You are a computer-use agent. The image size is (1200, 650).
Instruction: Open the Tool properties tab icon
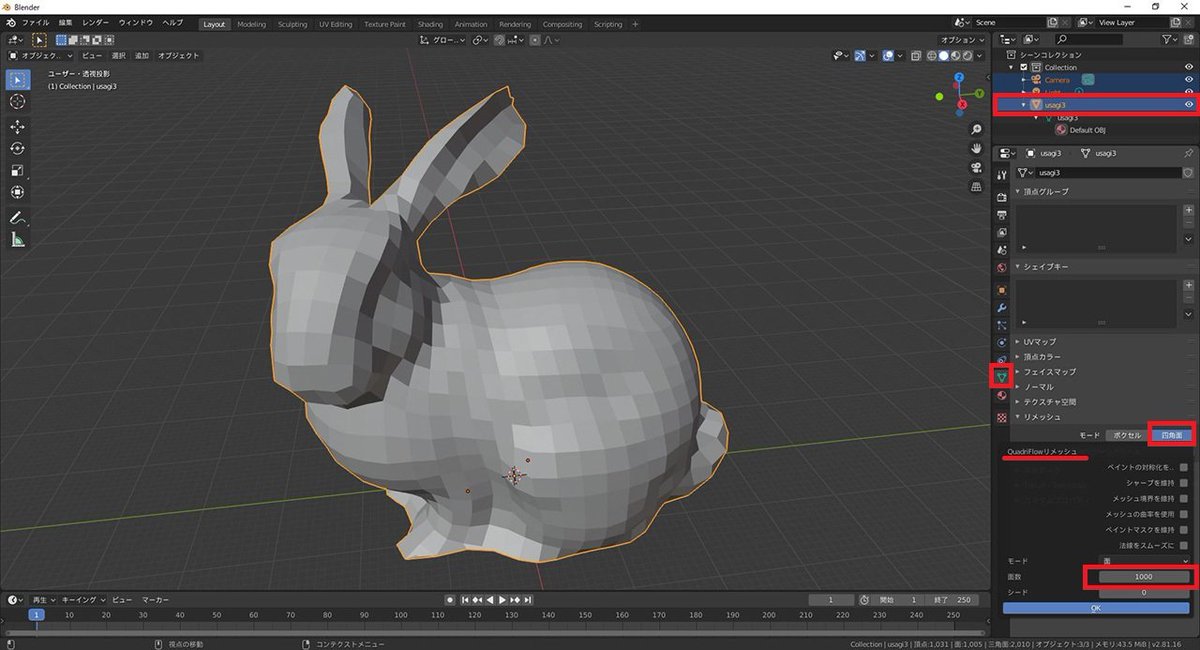[x=1001, y=175]
